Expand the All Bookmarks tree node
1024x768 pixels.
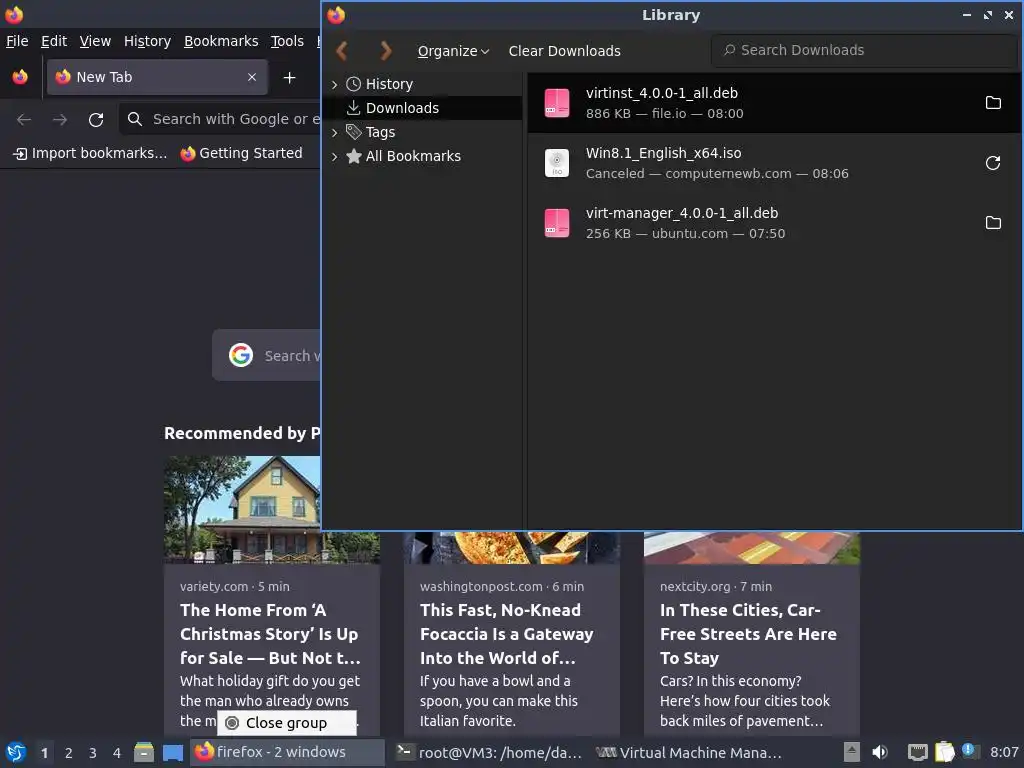334,156
